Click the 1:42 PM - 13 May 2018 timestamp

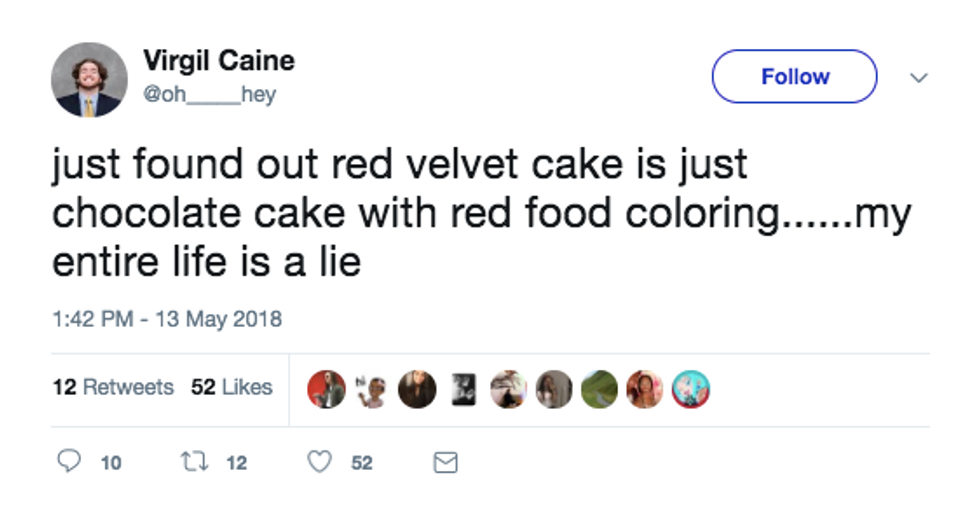[x=167, y=319]
